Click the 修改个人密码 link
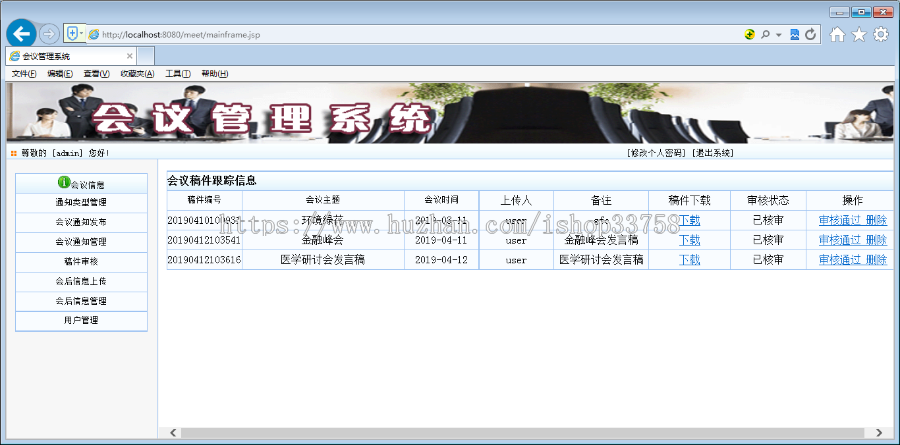900x445 pixels. point(657,153)
